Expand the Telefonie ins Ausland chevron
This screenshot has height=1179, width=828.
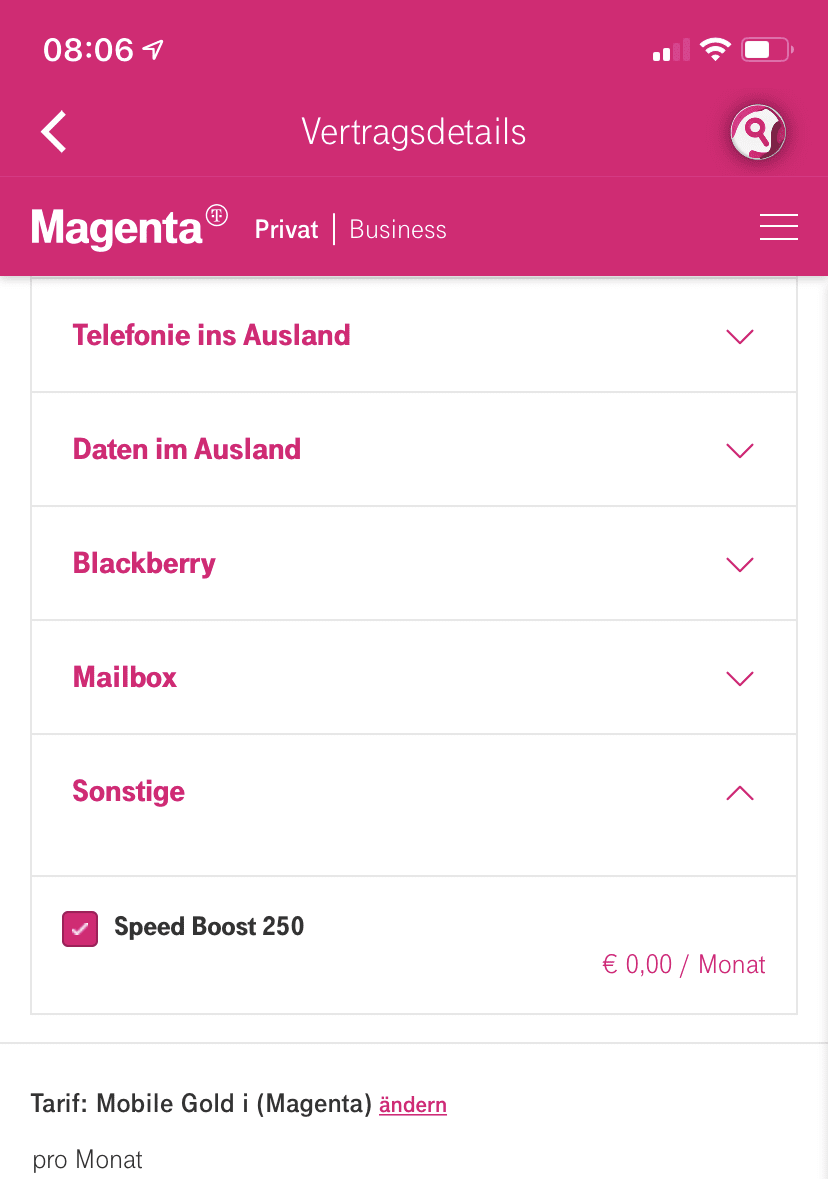[739, 336]
